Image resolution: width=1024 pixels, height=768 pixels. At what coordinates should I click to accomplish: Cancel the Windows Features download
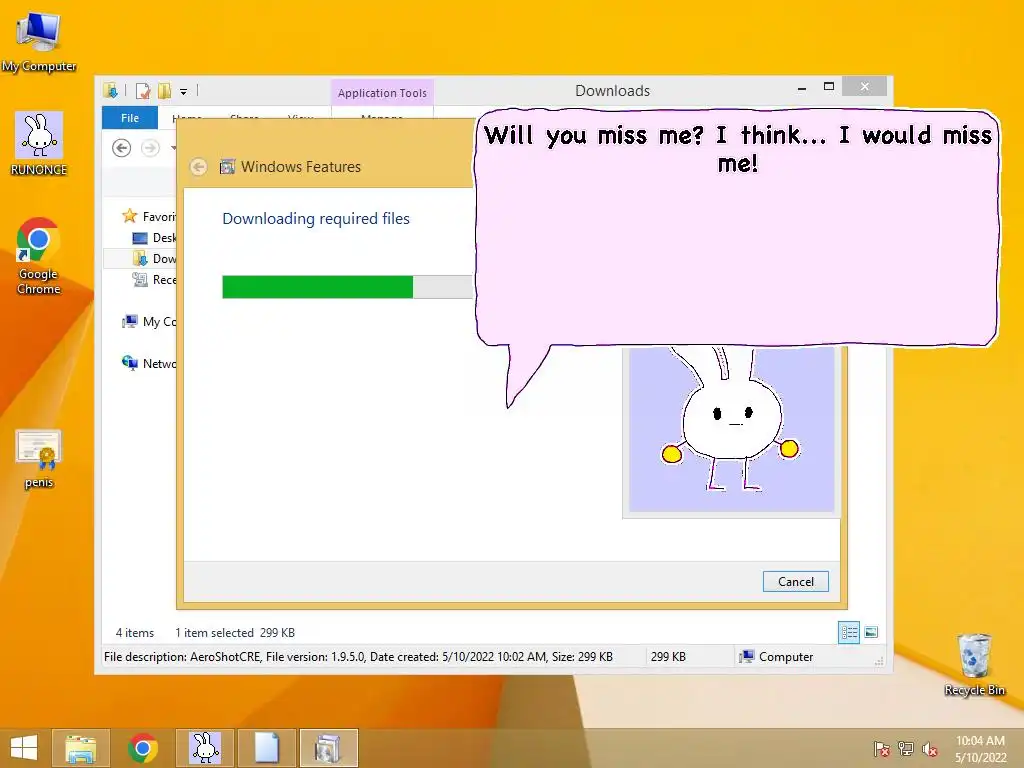pyautogui.click(x=795, y=581)
